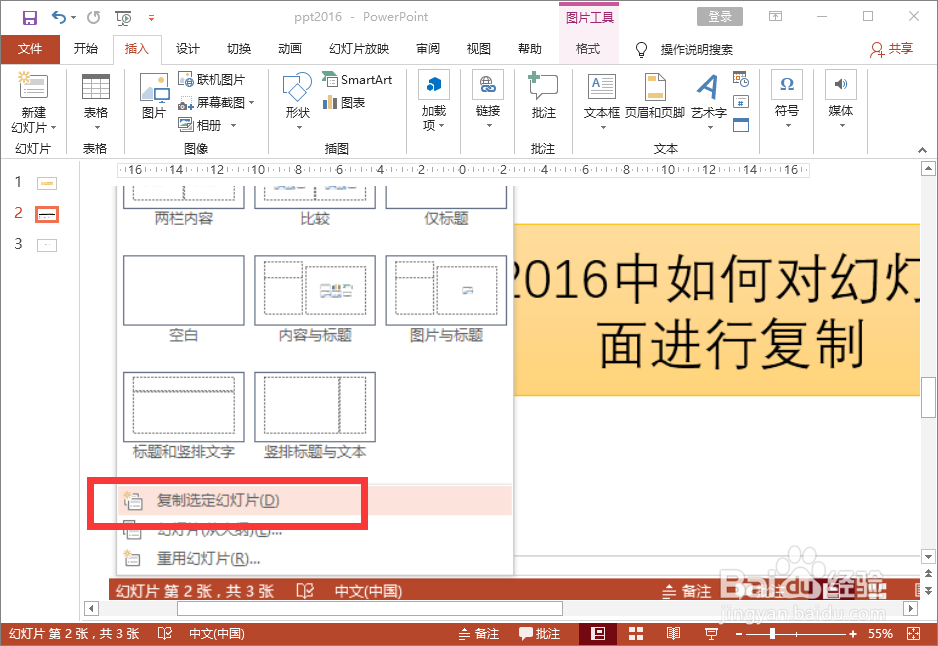The height and width of the screenshot is (646, 938).
Task: Open 页眉和页脚 header and footer
Action: [654, 97]
